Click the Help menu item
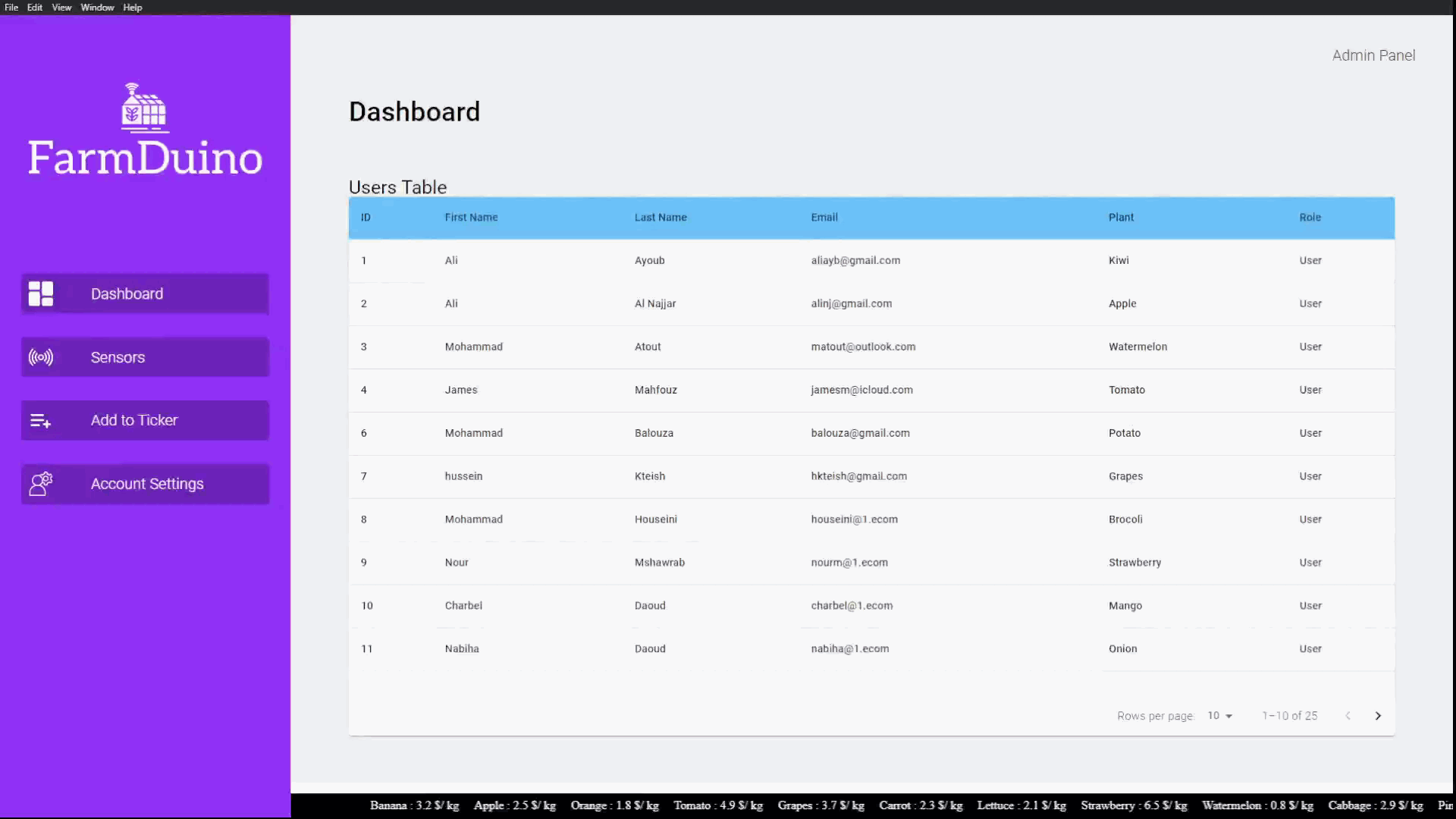Viewport: 1456px width, 819px height. point(133,7)
